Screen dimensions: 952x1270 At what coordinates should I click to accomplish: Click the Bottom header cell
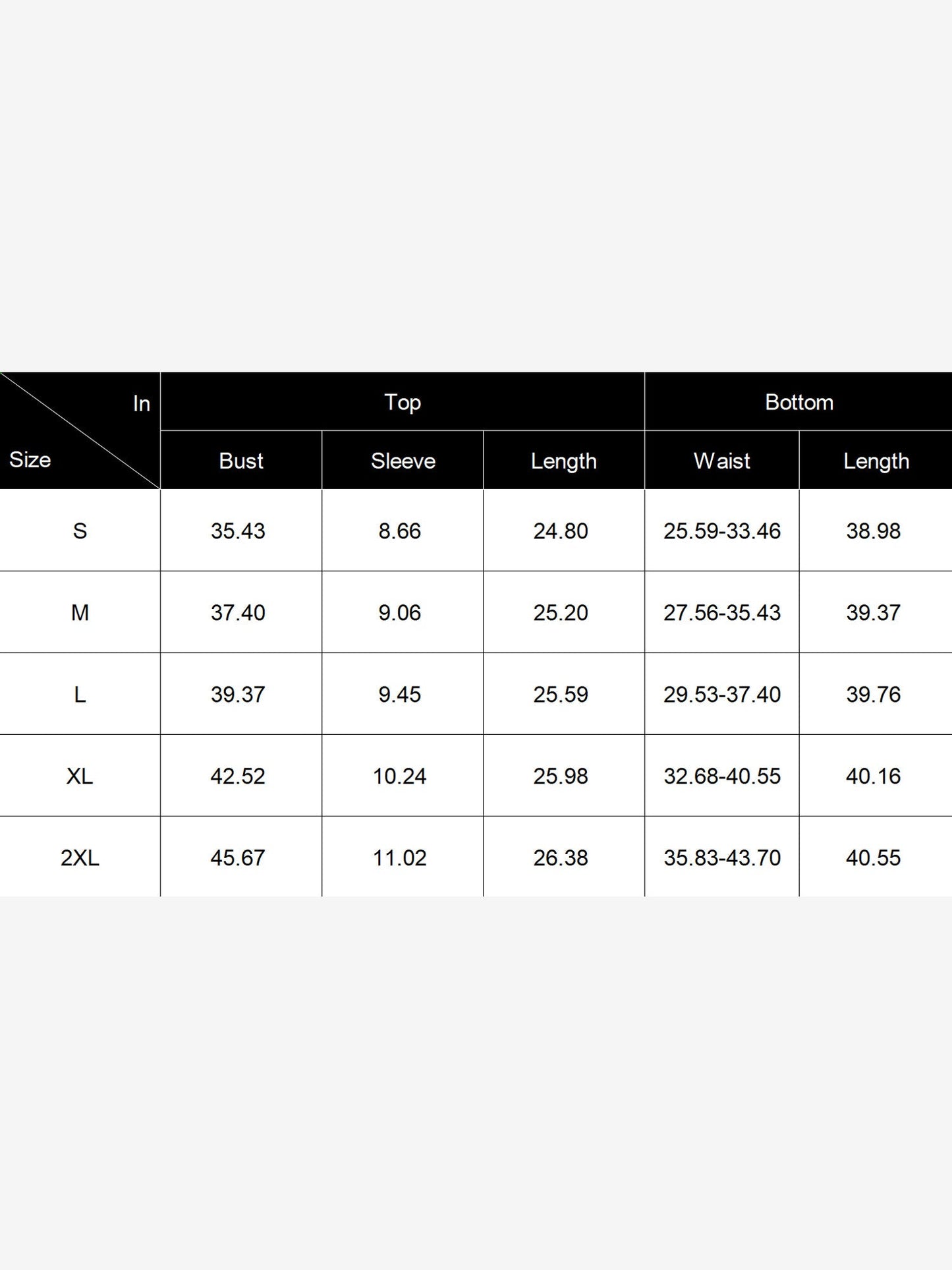(798, 401)
